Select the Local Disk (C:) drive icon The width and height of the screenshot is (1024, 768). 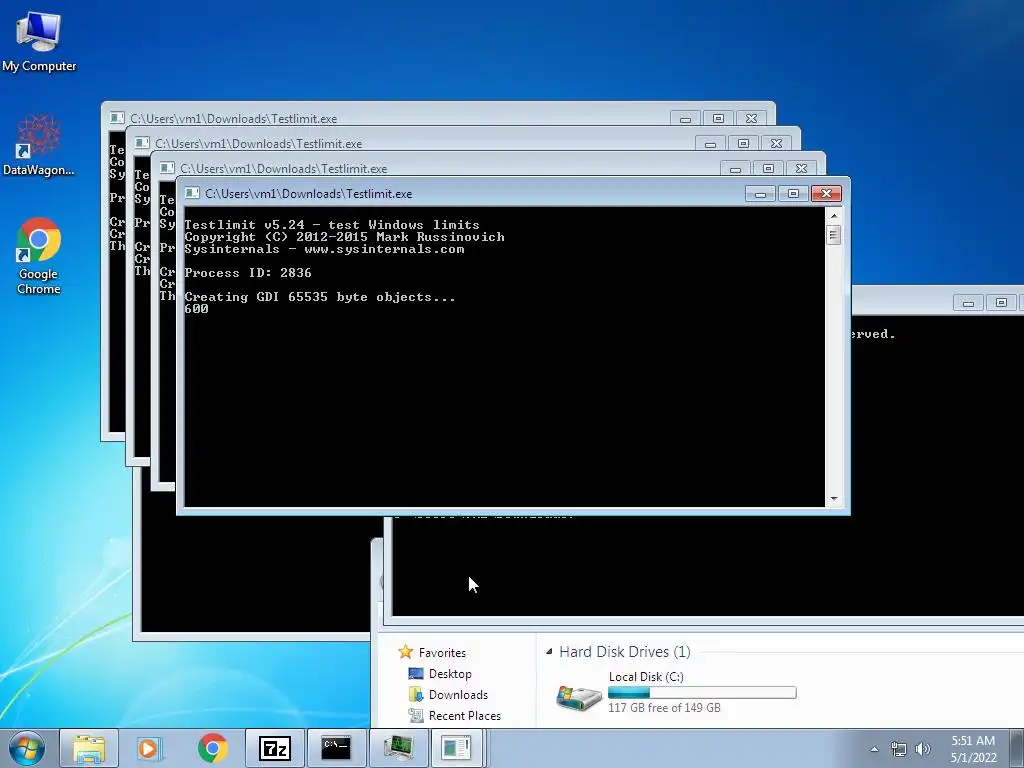click(x=579, y=697)
